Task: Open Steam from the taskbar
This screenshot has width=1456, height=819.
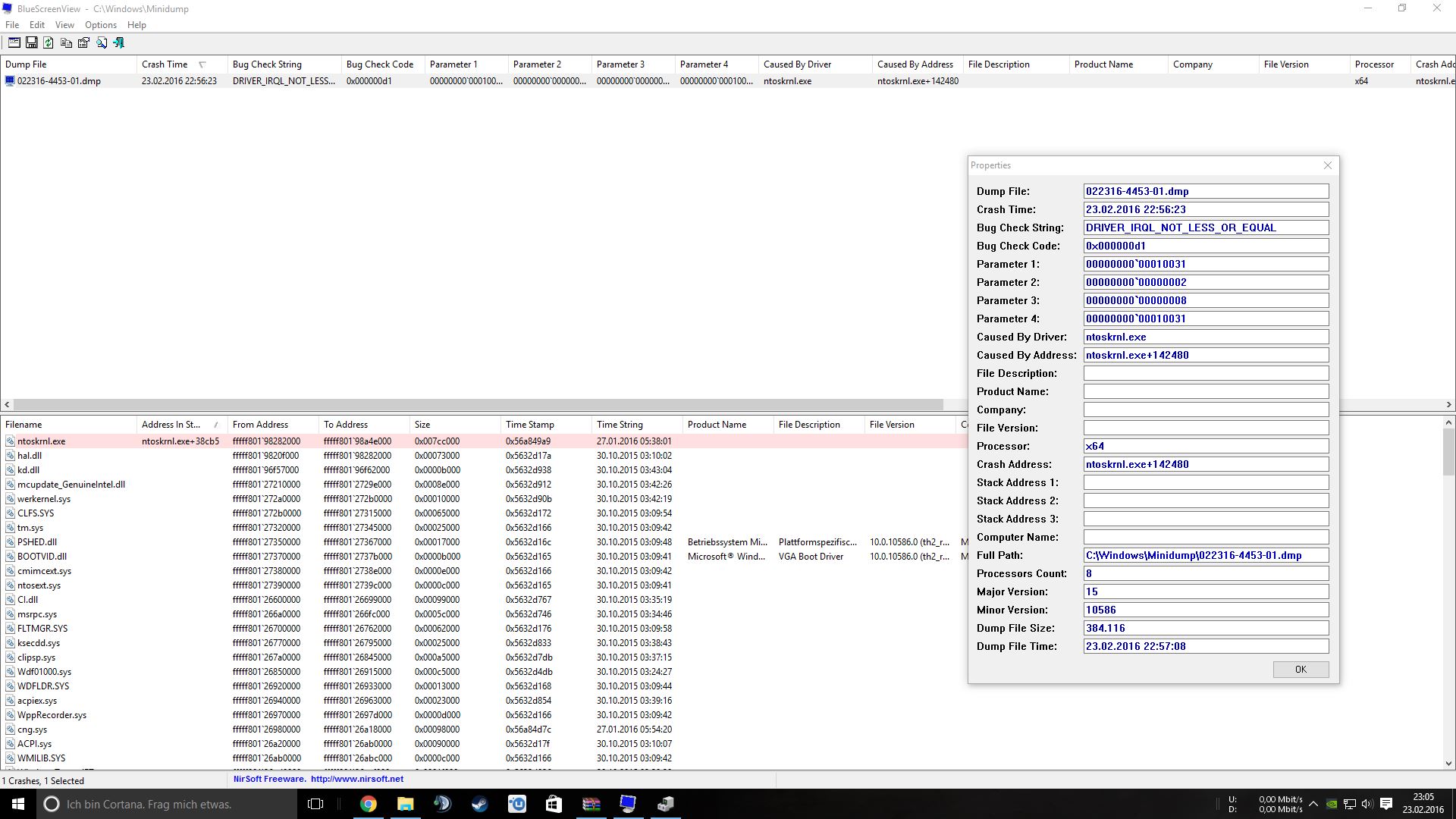Action: click(479, 804)
